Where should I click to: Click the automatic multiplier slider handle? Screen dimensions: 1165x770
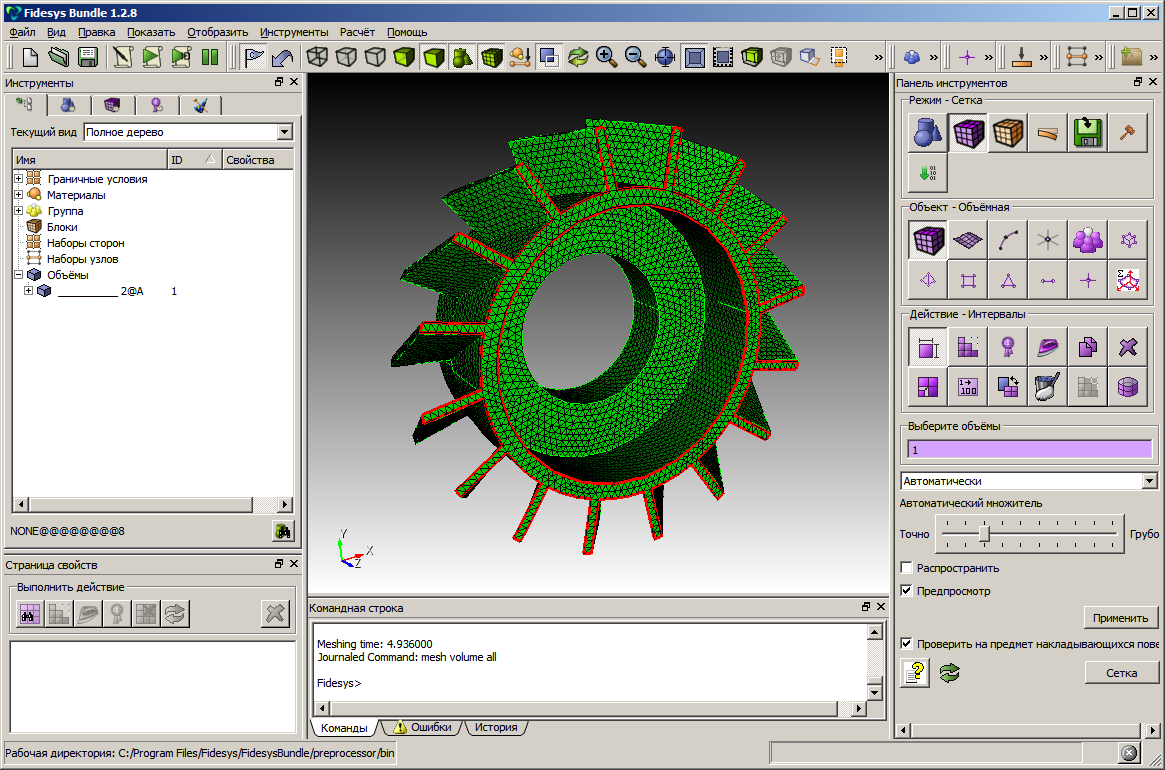pyautogui.click(x=984, y=534)
